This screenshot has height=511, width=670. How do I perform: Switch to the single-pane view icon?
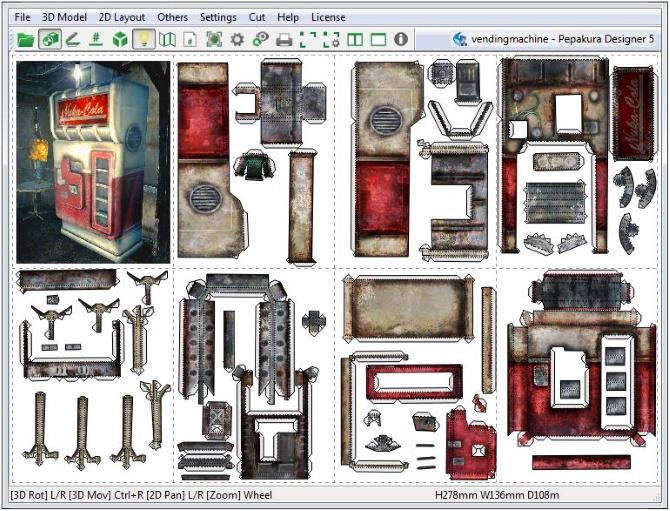[378, 40]
